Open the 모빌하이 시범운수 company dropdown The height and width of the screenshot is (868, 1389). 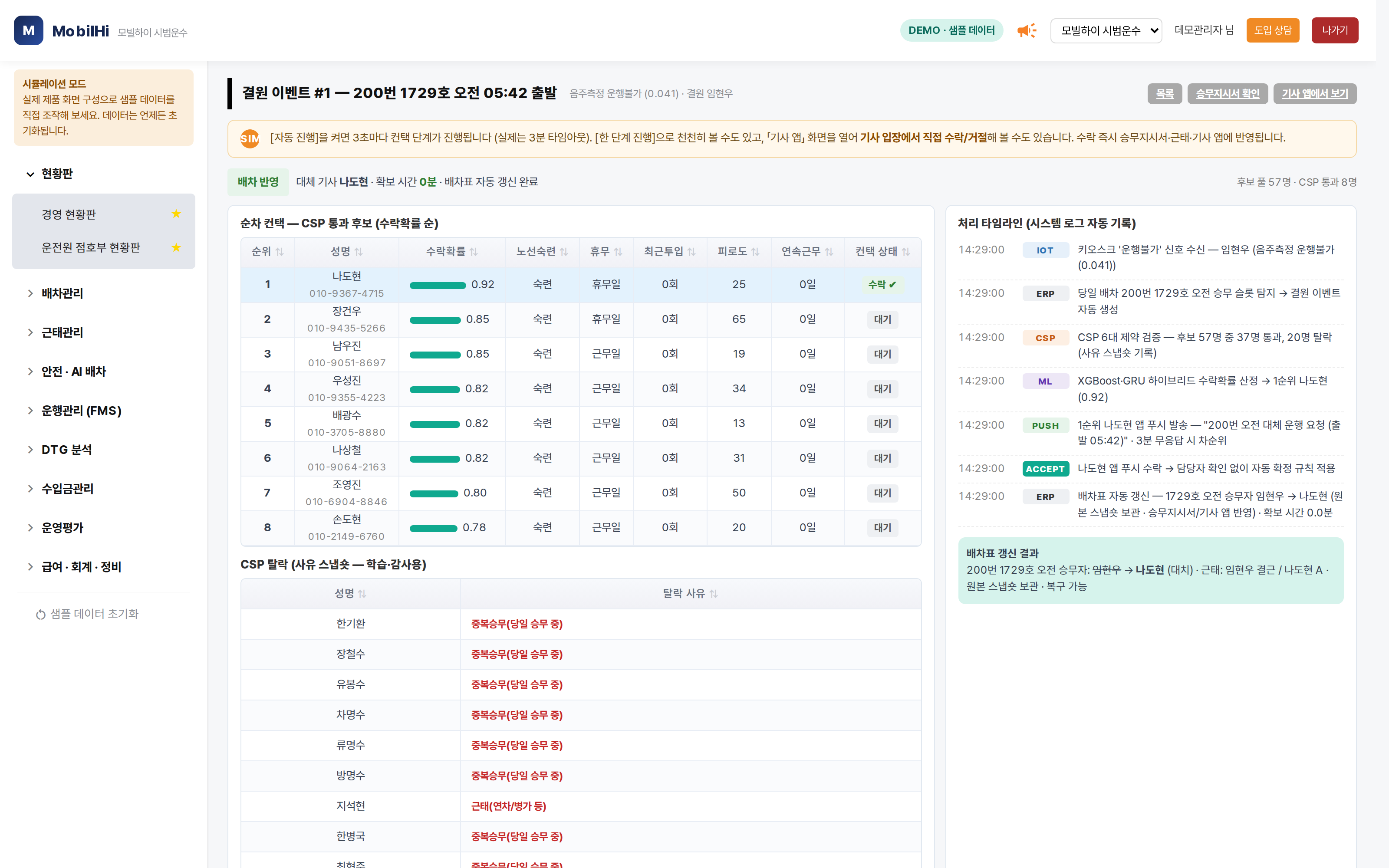[x=1106, y=30]
